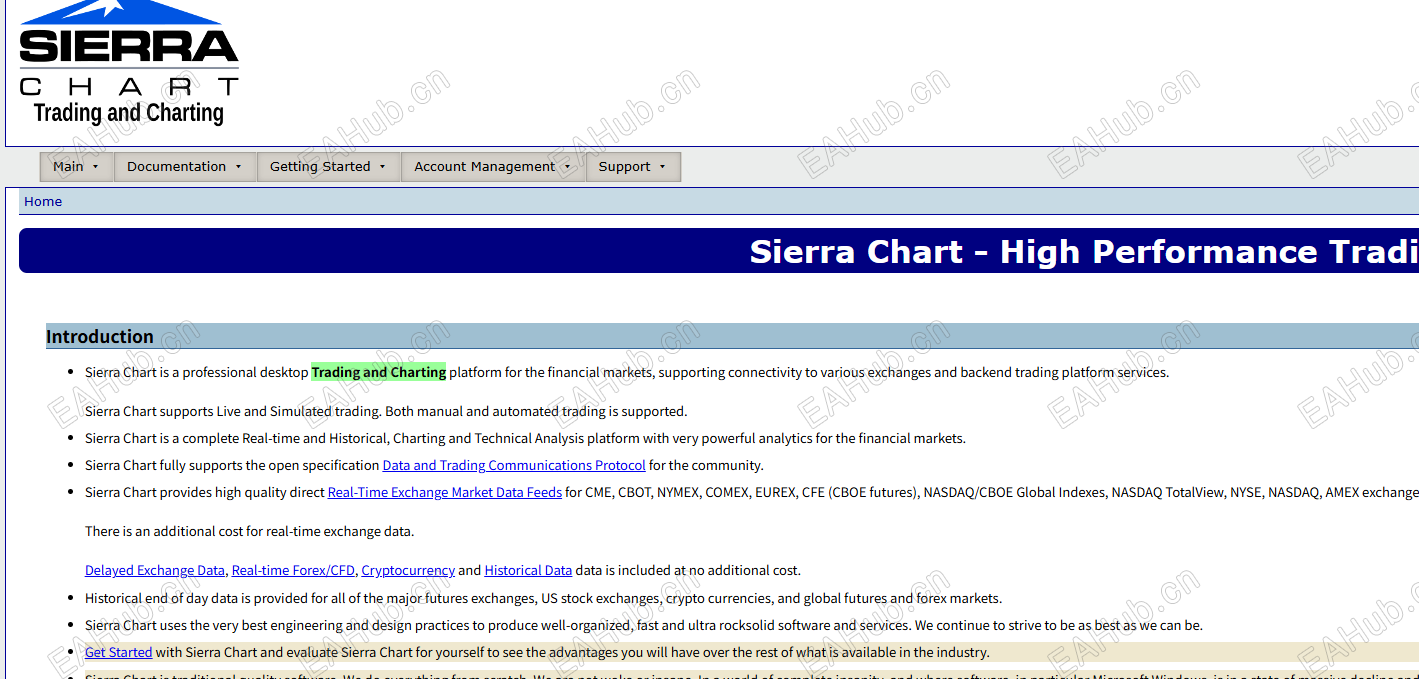Expand the Main dropdown arrow
Image resolution: width=1419 pixels, height=679 pixels.
tap(96, 167)
